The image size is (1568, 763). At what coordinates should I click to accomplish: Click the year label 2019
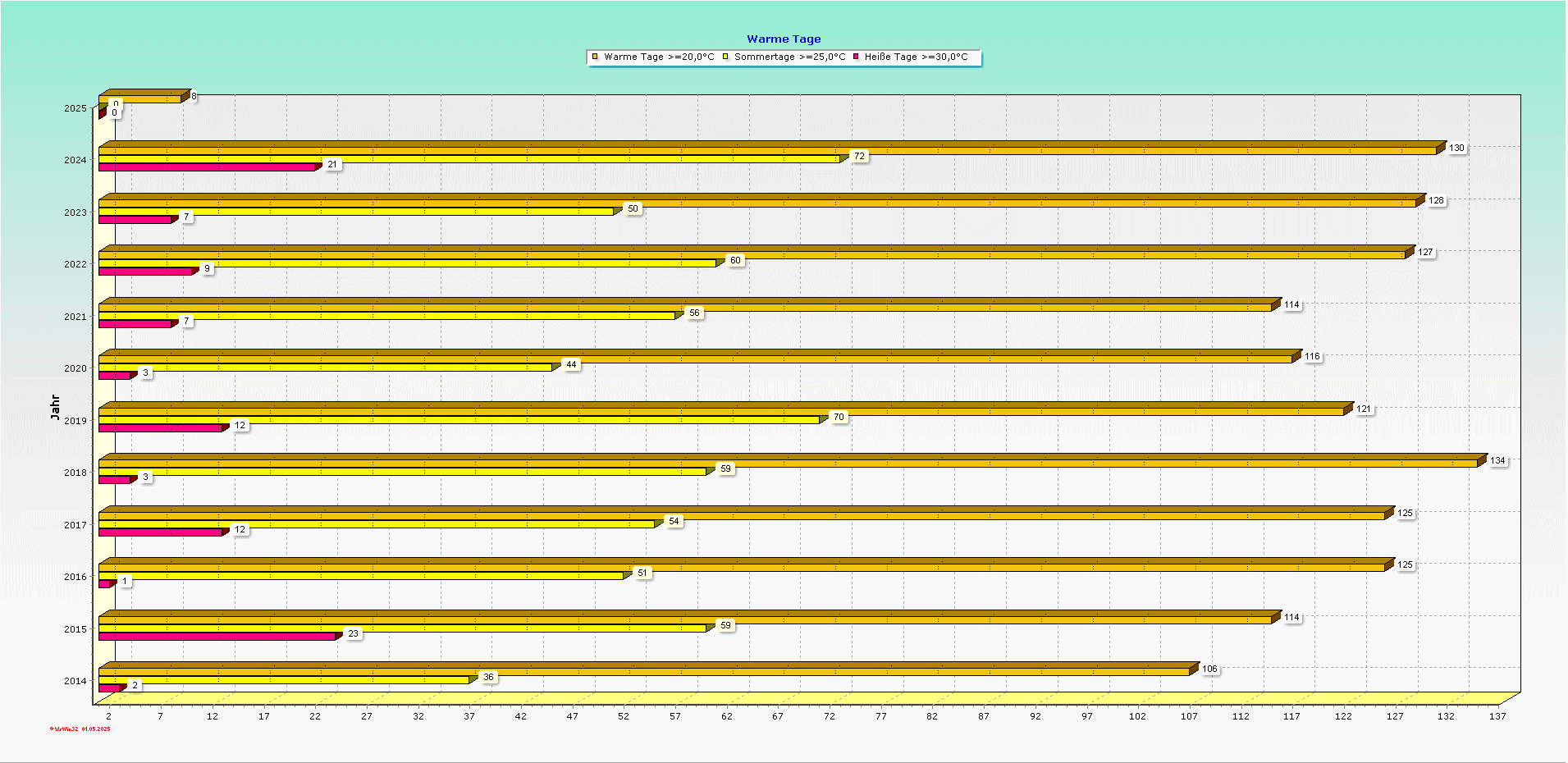75,421
